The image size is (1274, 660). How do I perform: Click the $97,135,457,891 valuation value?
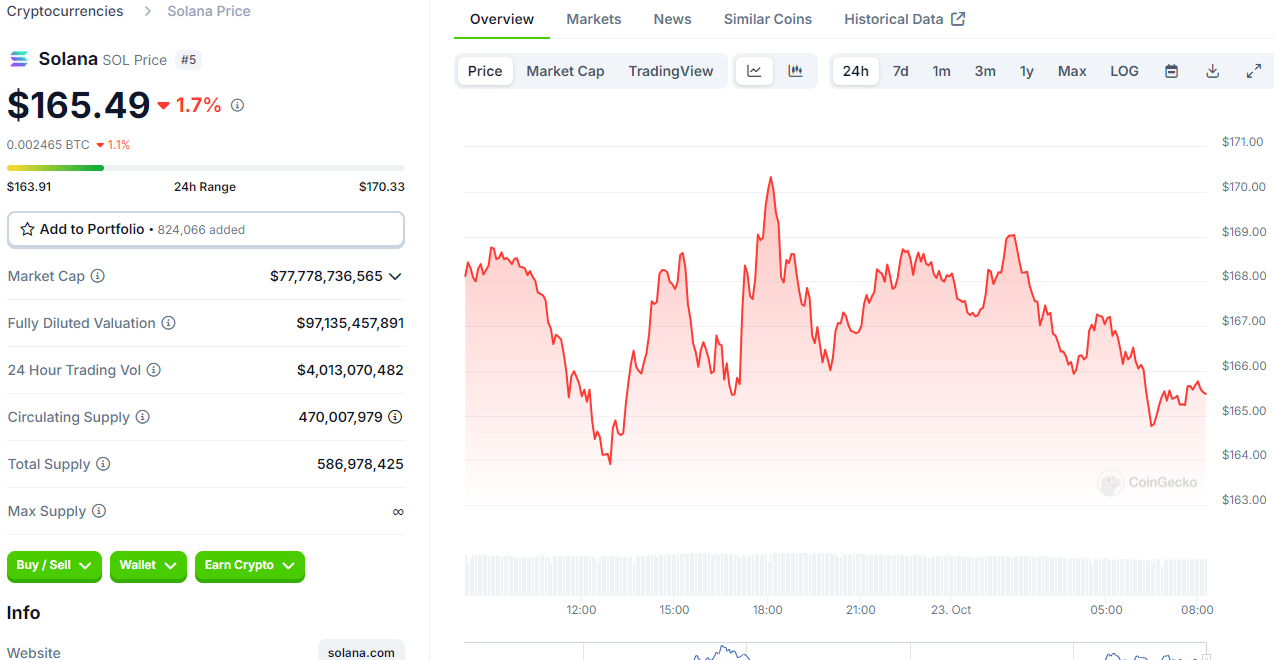[350, 323]
